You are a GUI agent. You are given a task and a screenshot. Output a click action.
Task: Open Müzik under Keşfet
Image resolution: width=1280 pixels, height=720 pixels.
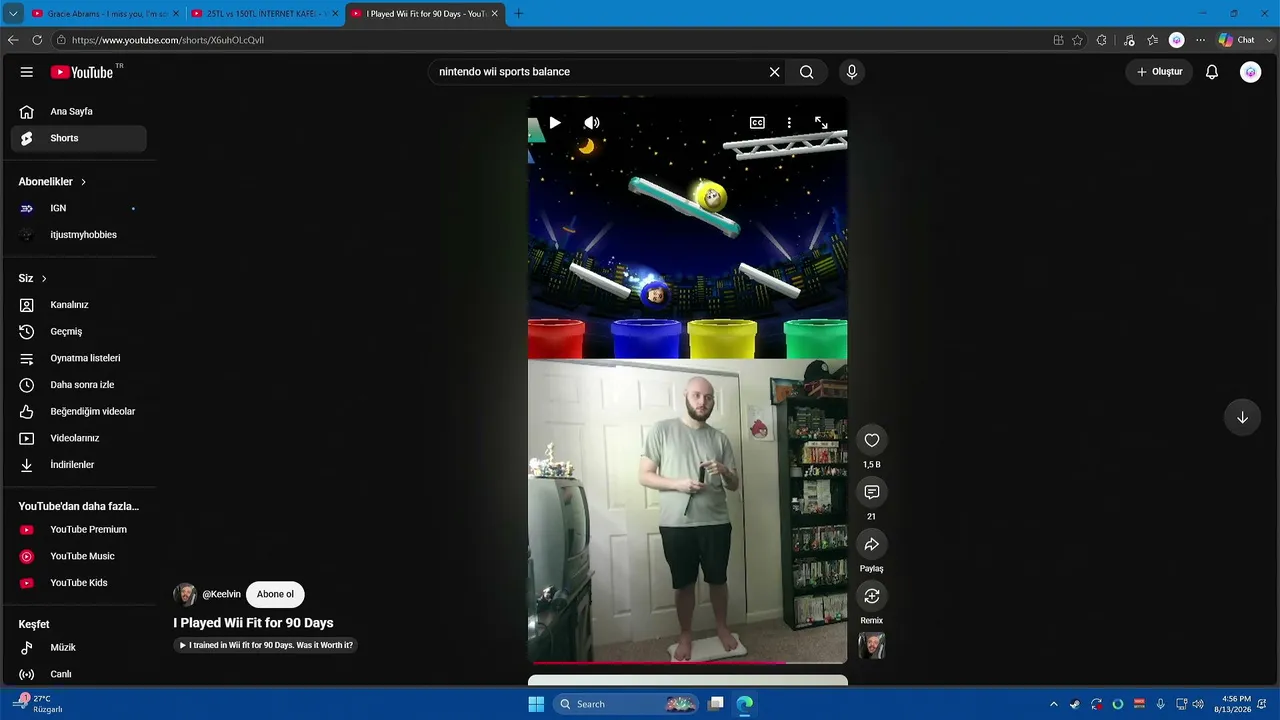tap(79, 647)
